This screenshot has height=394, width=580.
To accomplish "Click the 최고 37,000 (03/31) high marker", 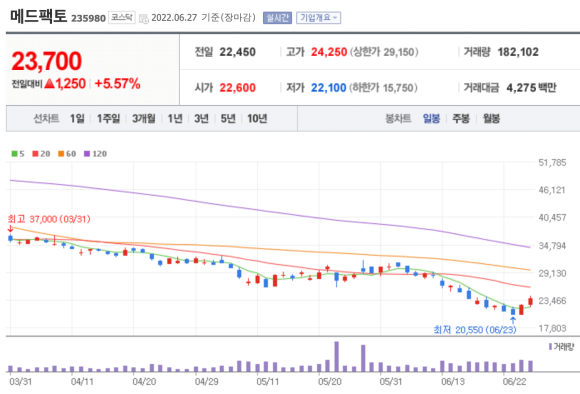I will pyautogui.click(x=49, y=219).
